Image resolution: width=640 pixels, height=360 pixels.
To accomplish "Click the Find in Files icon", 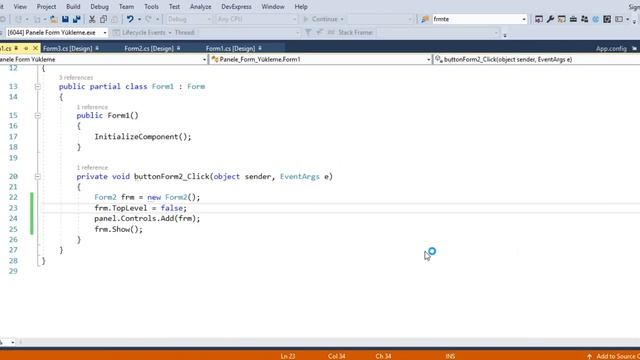I will pos(425,19).
